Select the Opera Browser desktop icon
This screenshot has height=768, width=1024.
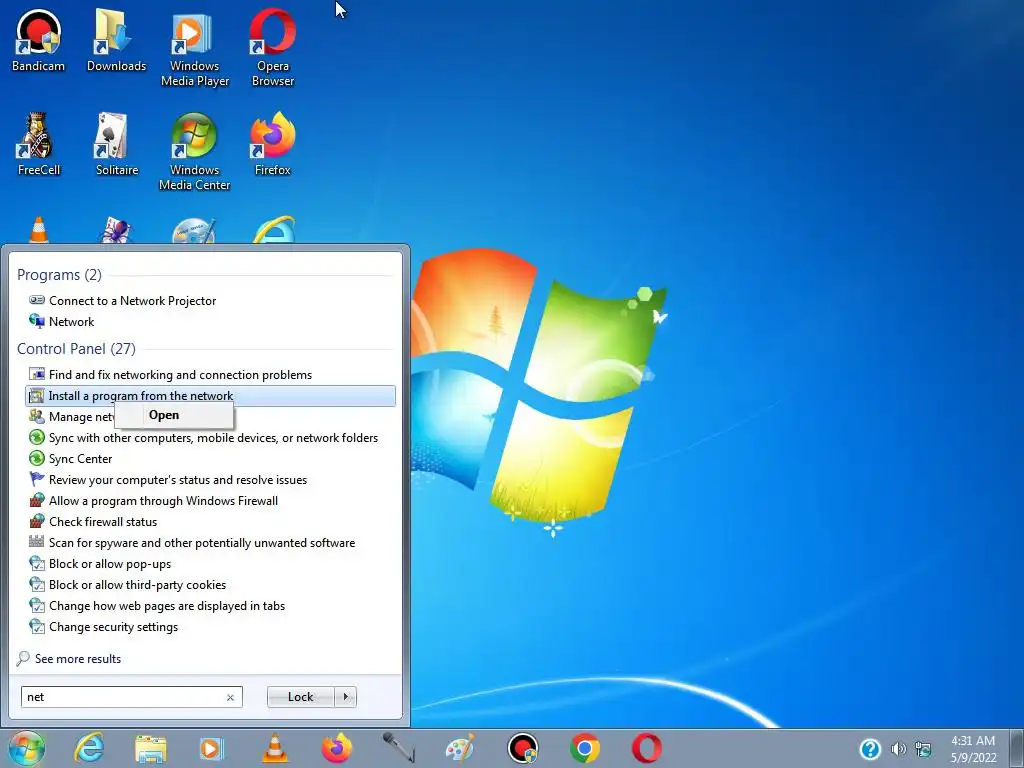273,48
